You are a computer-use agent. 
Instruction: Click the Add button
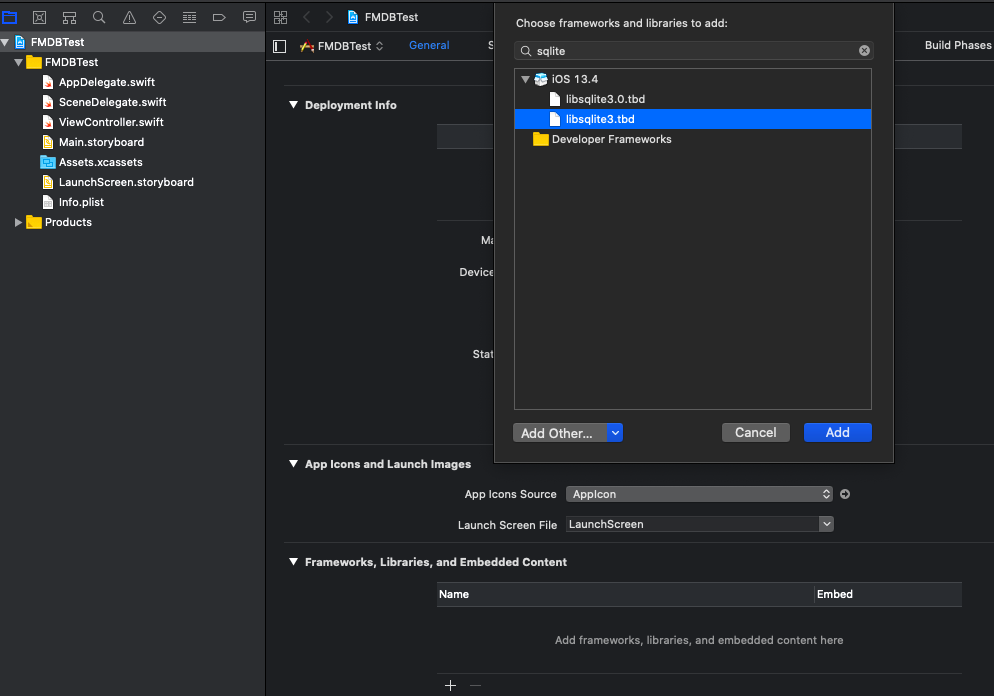coord(837,432)
